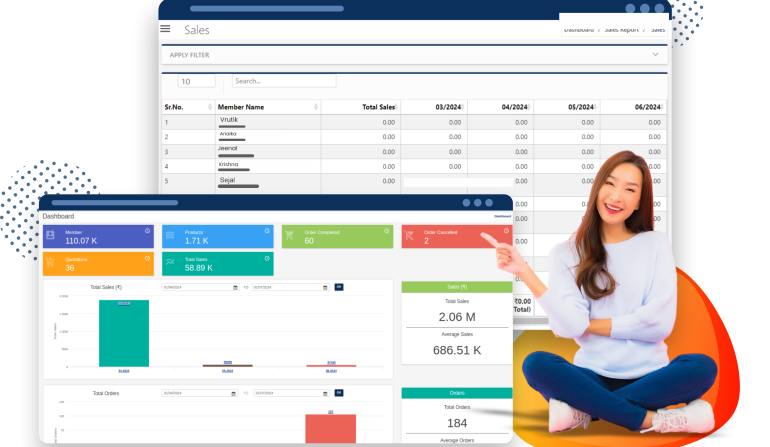The height and width of the screenshot is (447, 770).
Task: Open the hamburger menu in the Sales window
Action: click(165, 29)
